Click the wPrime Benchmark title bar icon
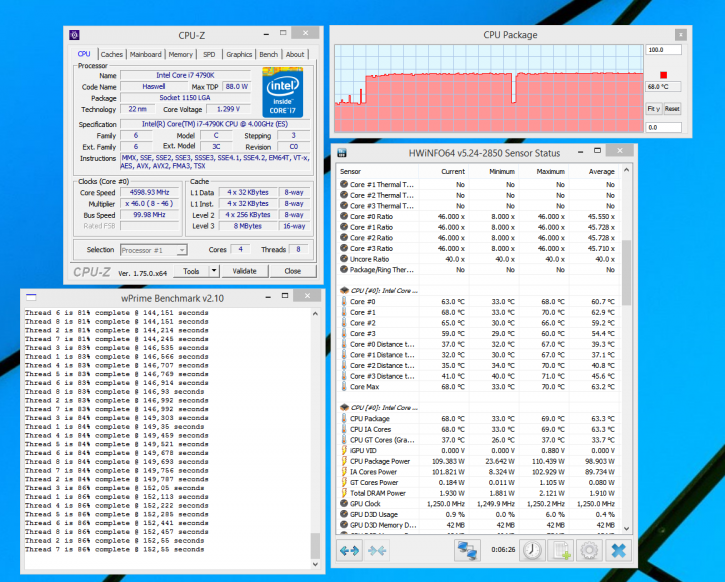This screenshot has width=725, height=582. (31, 297)
